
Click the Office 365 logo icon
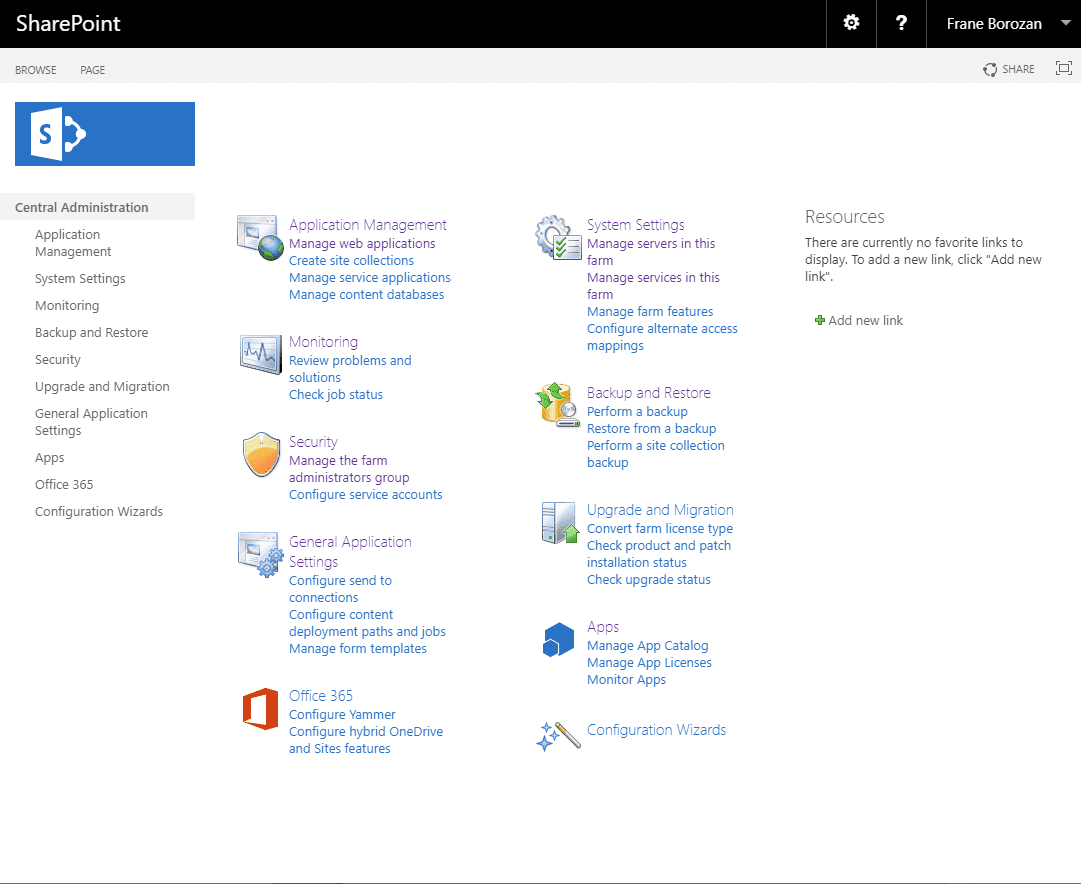[261, 708]
